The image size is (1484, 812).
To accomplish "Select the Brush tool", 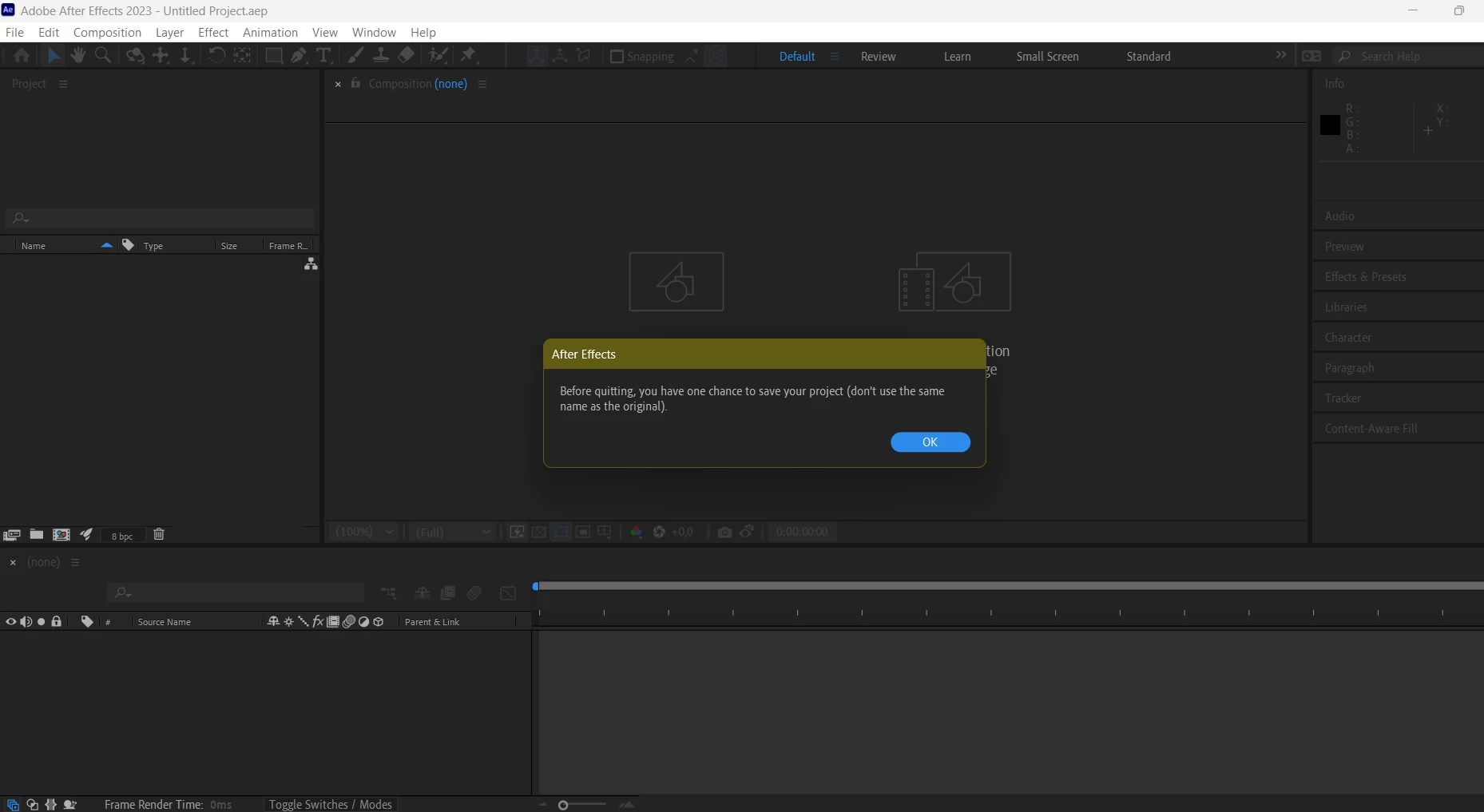I will (x=355, y=55).
